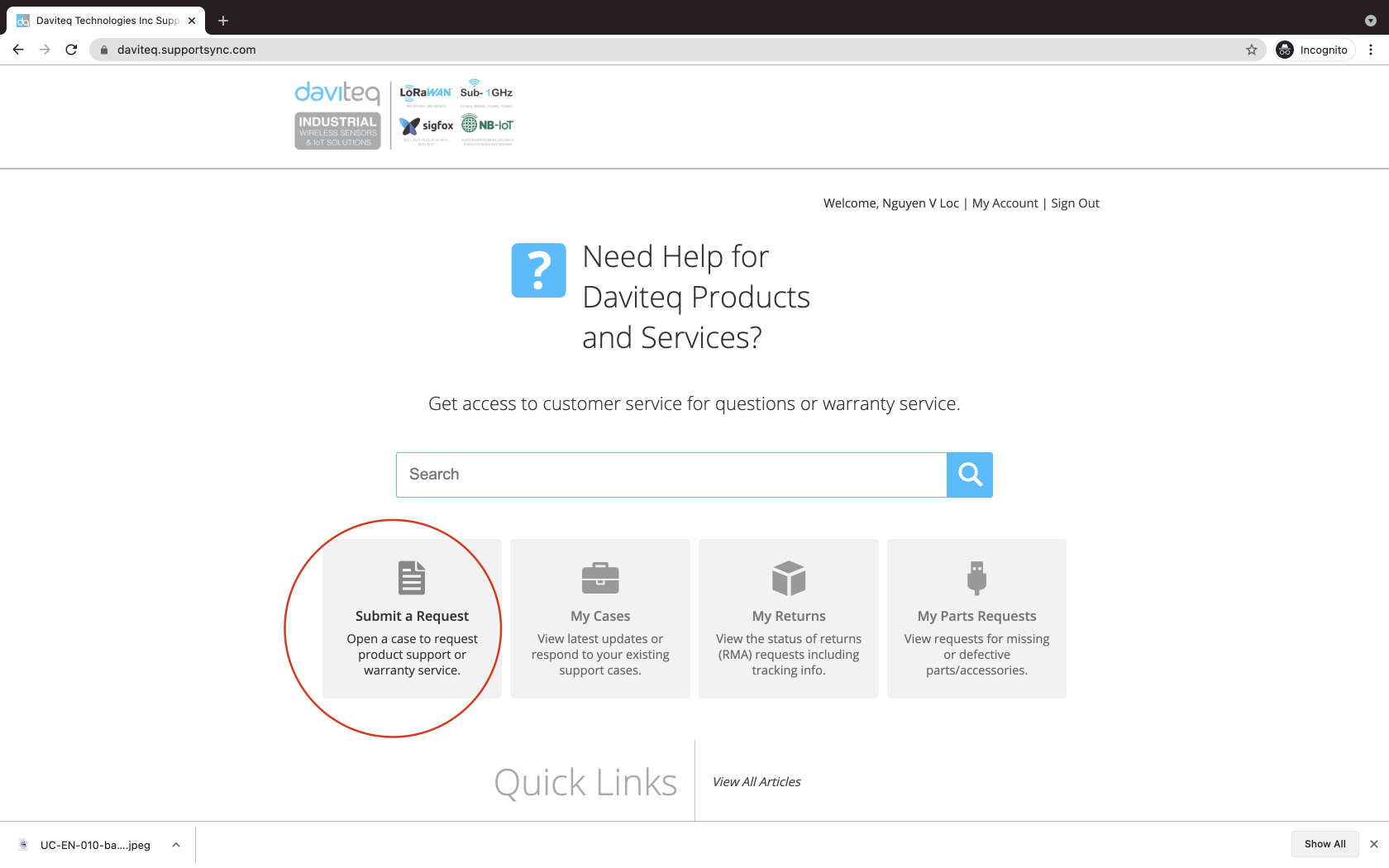Expand download item chevron menu
The width and height of the screenshot is (1389, 868).
(x=176, y=845)
